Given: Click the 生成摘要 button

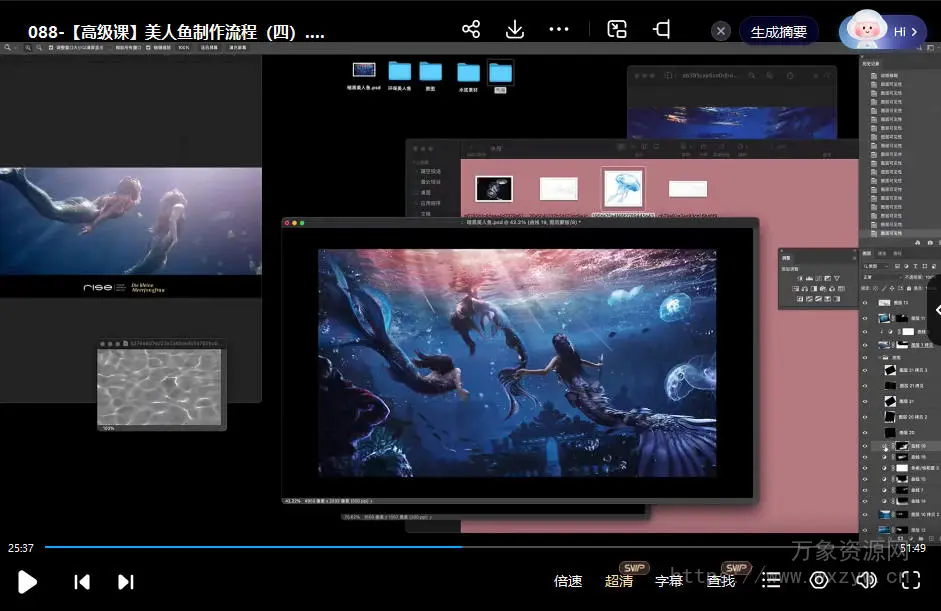Looking at the screenshot, I should (x=778, y=31).
